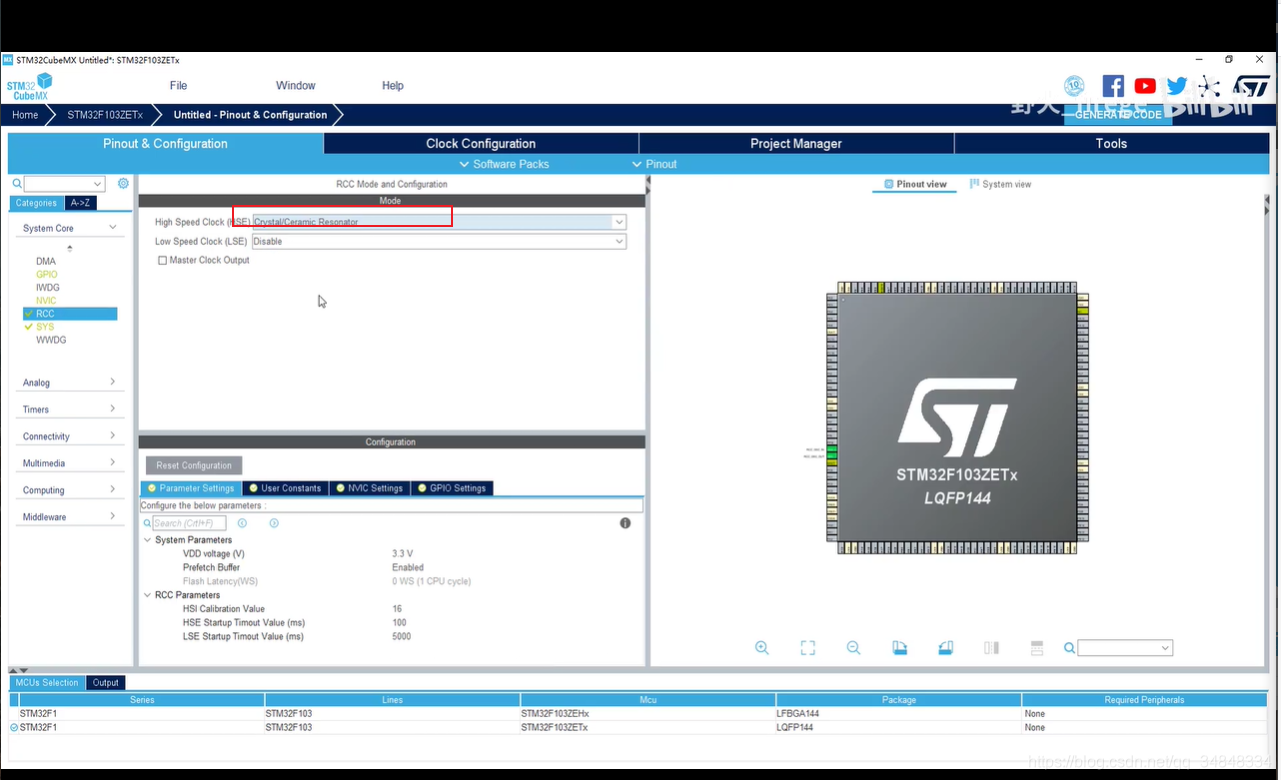1281x780 pixels.
Task: Click the HSI Calibration Value 16
Action: tap(397, 609)
